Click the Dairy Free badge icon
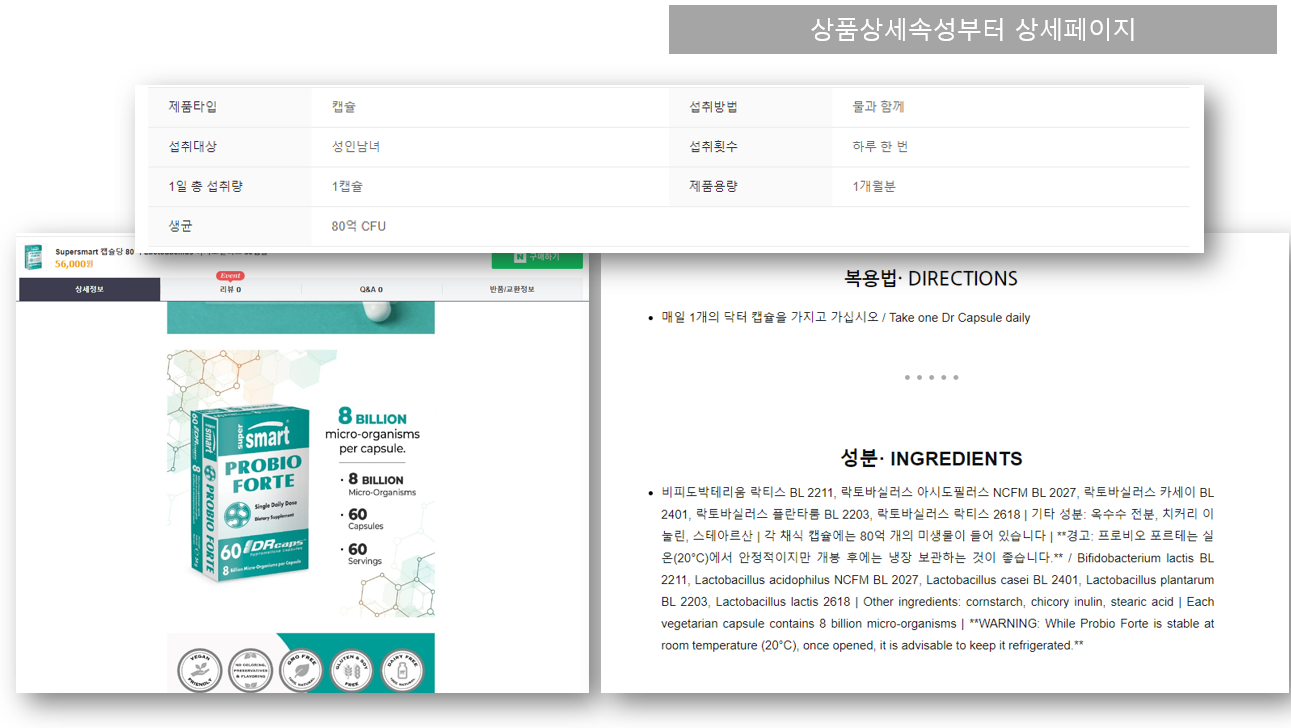The height and width of the screenshot is (728, 1291). [x=403, y=670]
